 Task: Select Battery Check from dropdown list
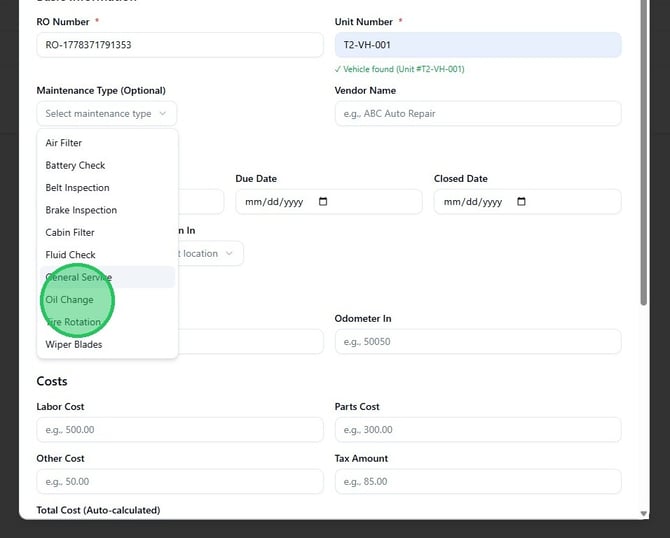[x=107, y=165]
